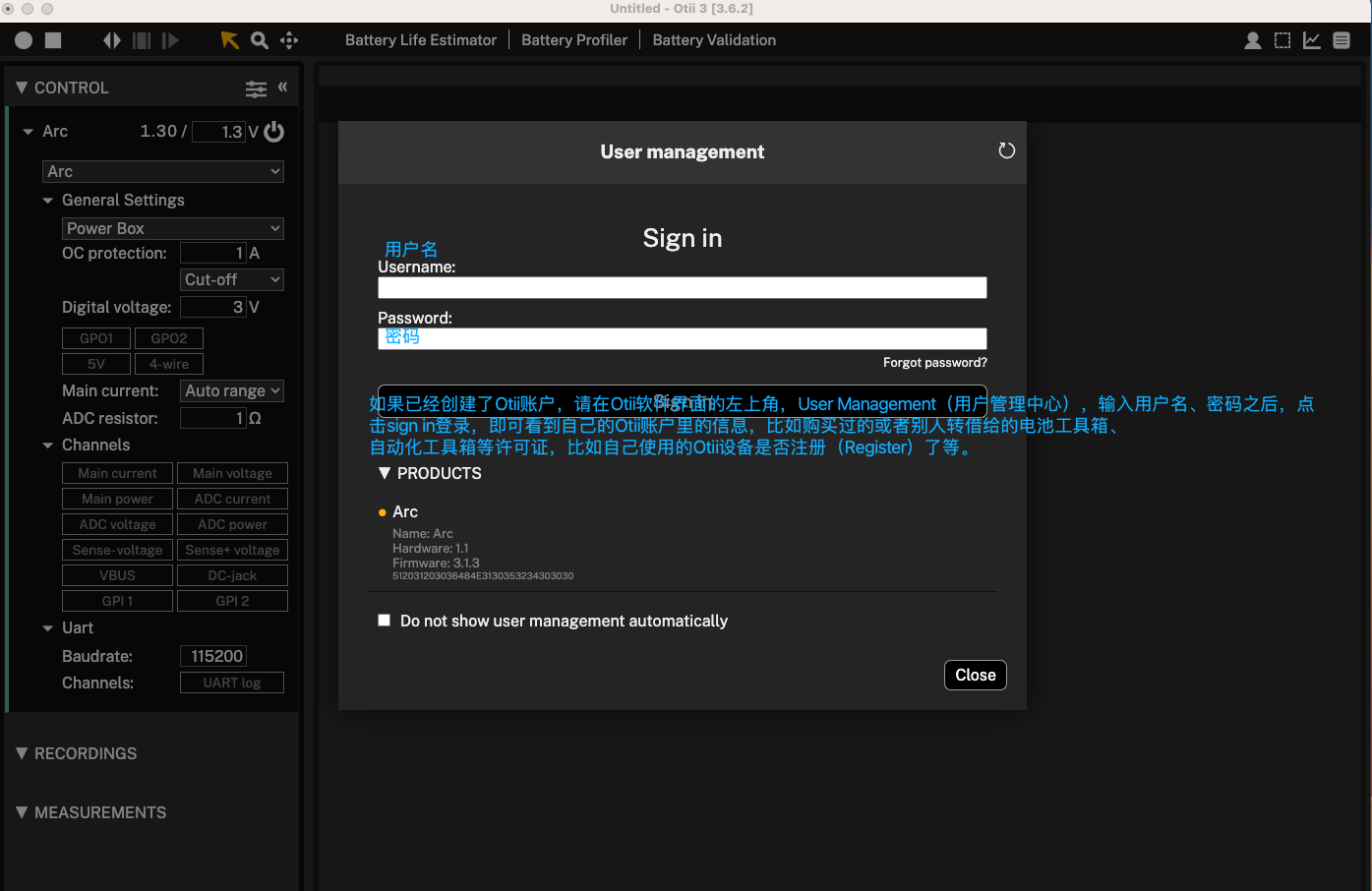This screenshot has width=1372, height=891.
Task: Toggle the GPO1 digital output
Action: (x=96, y=338)
